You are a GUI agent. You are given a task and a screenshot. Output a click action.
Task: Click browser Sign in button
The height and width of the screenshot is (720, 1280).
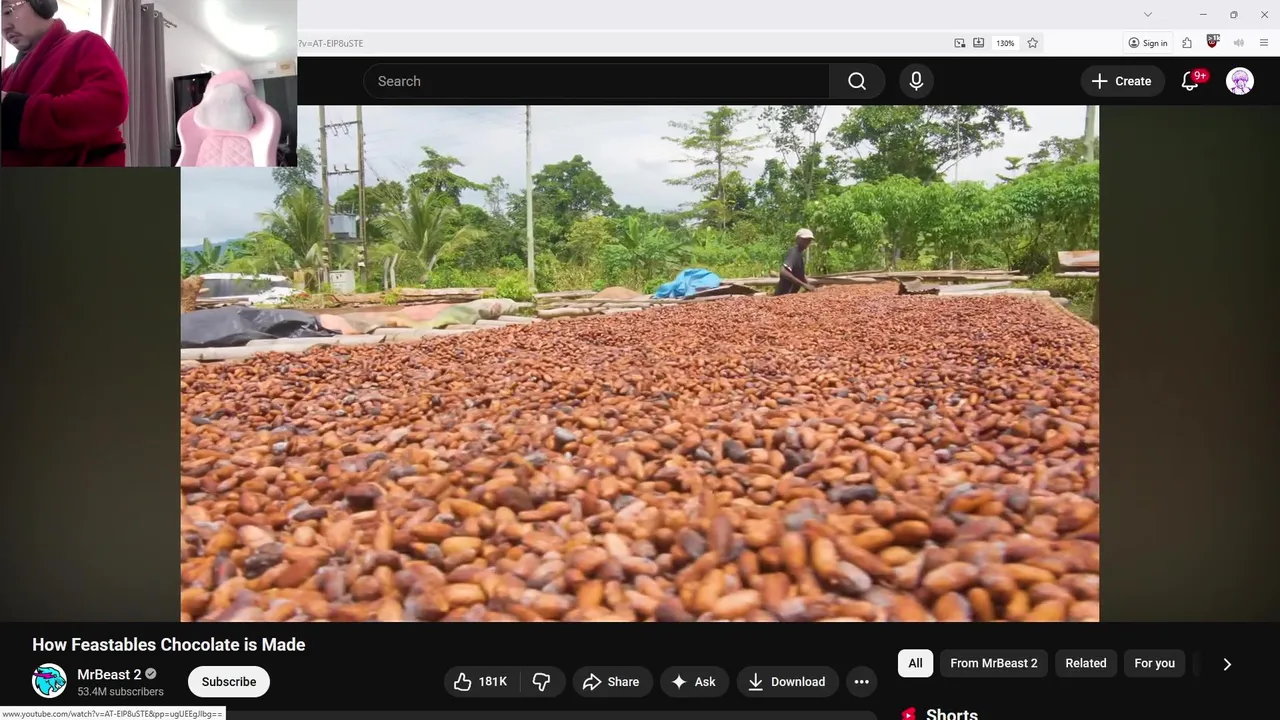click(x=1148, y=43)
